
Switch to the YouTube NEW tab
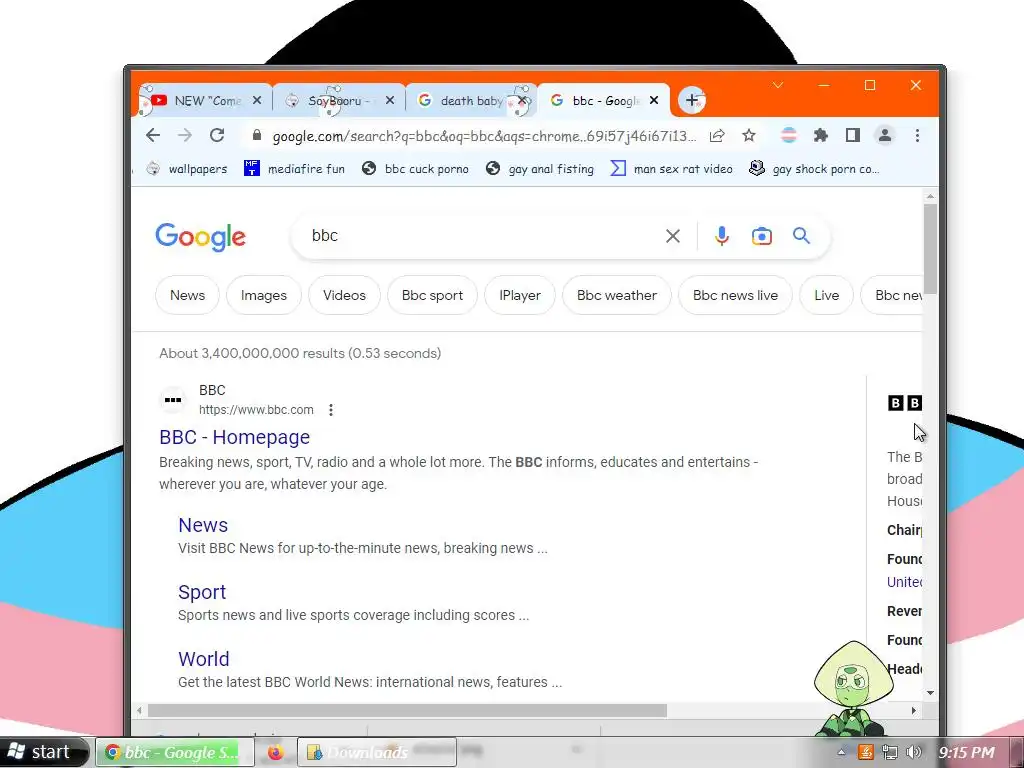[x=205, y=101]
